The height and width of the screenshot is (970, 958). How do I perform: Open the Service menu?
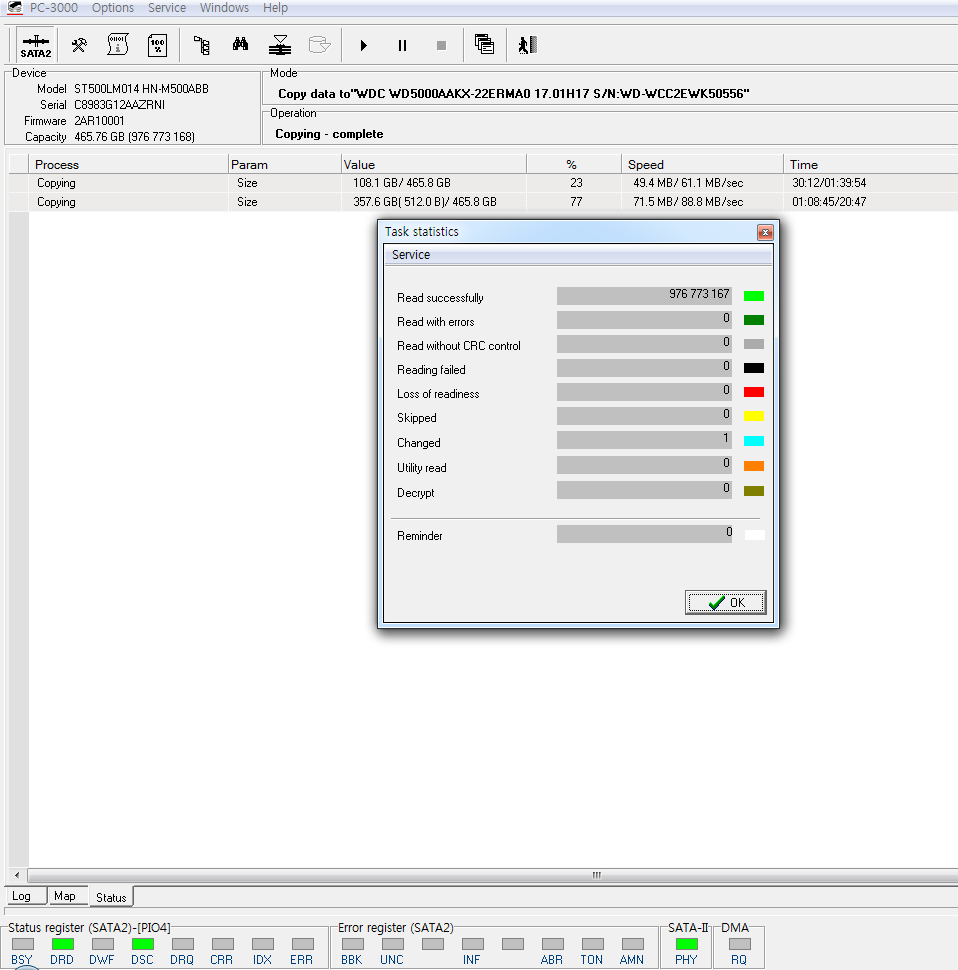(167, 8)
